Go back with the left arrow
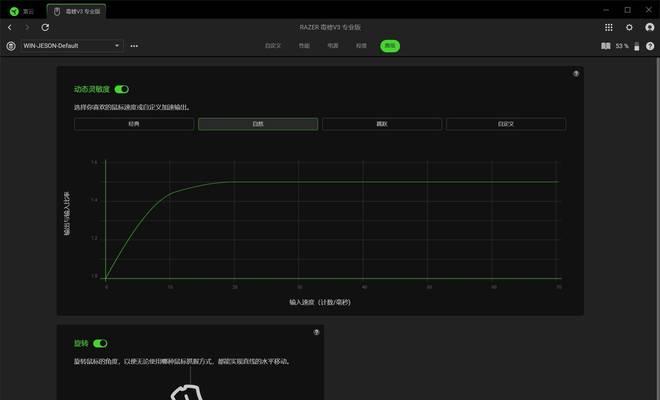Screen dimensions: 660x400 10,27
